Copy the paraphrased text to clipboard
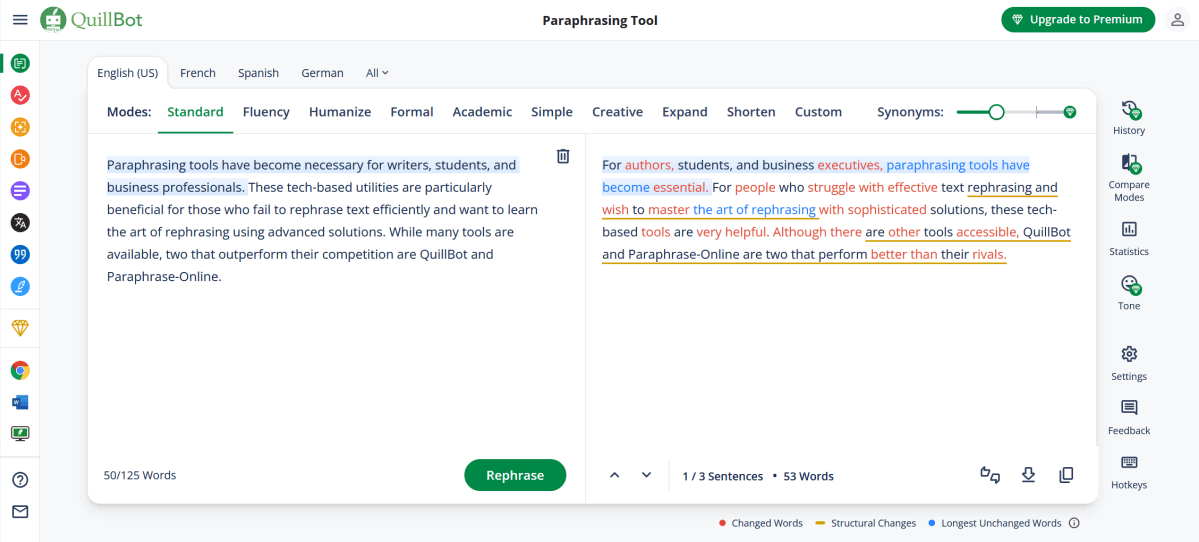1199x542 pixels. (x=1066, y=475)
